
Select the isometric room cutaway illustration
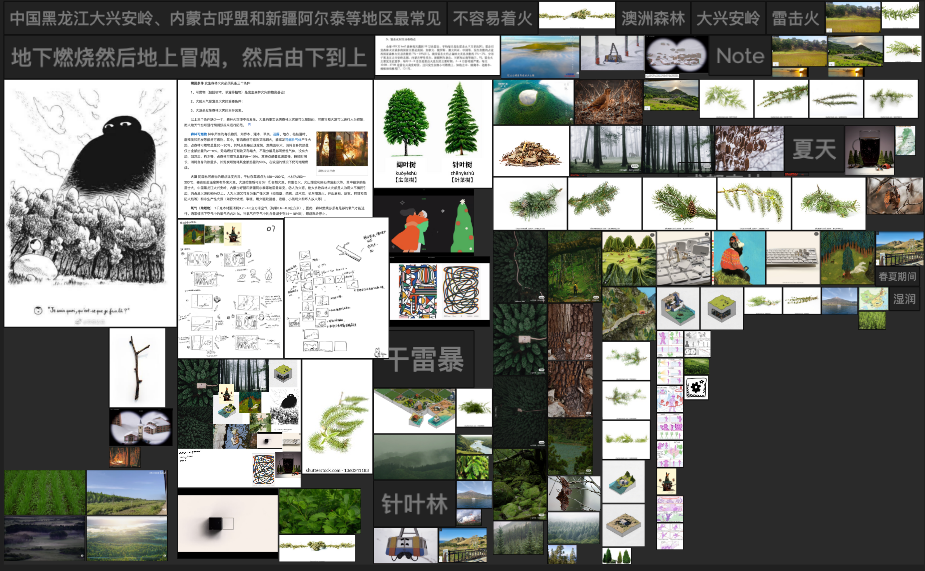(x=678, y=308)
